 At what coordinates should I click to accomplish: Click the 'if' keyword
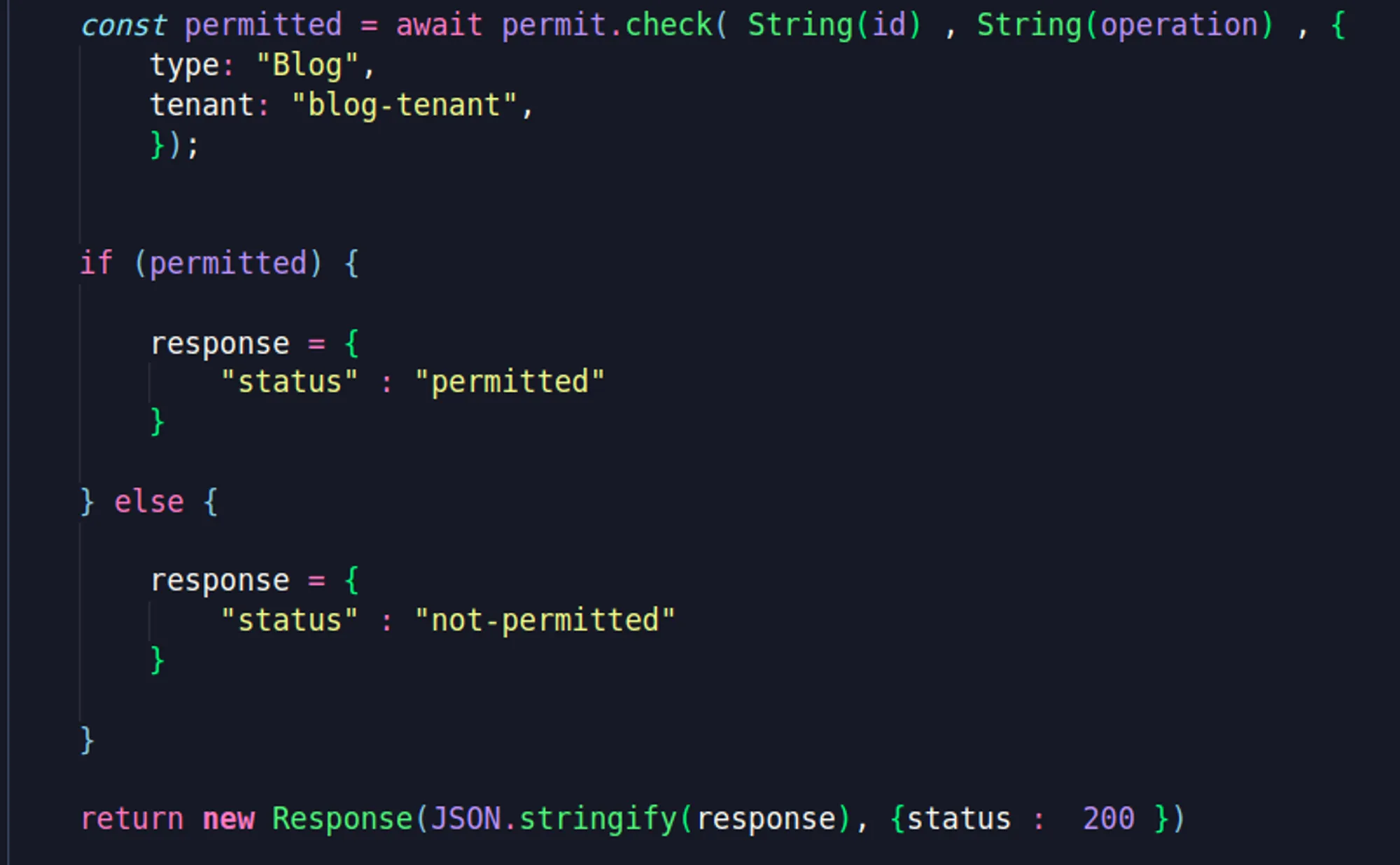pos(96,264)
